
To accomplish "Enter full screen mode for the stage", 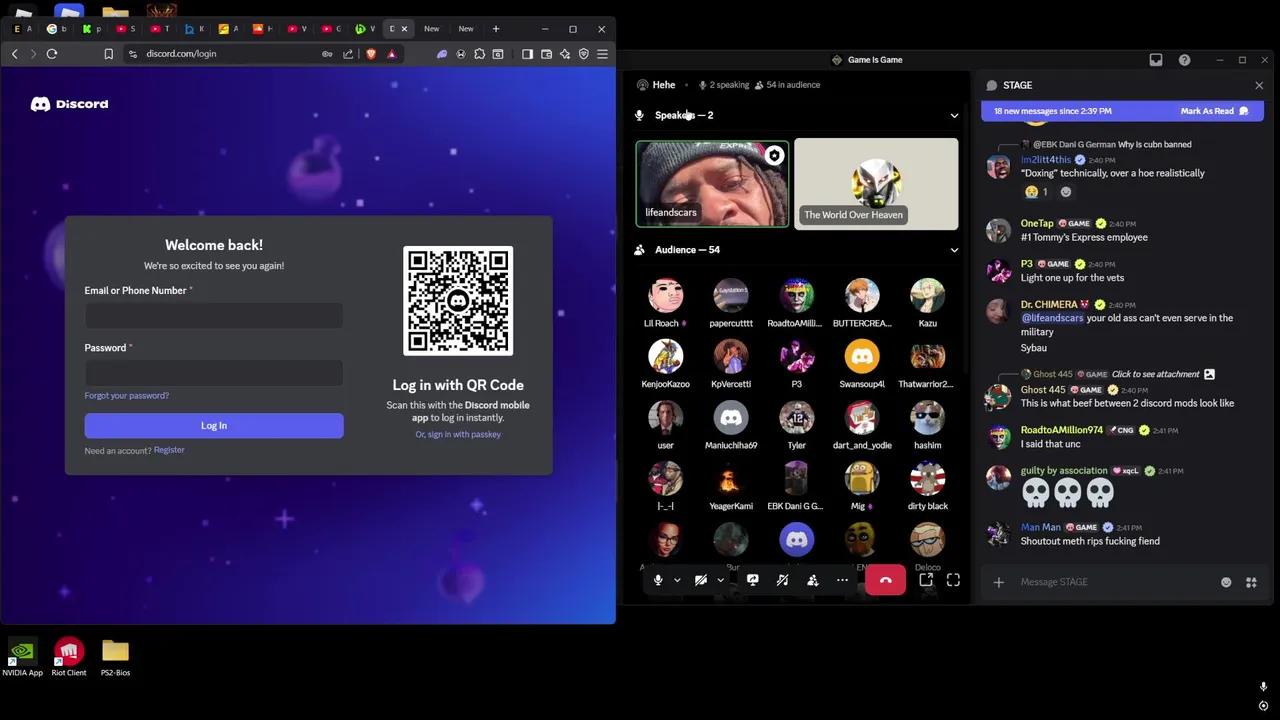I will (953, 580).
